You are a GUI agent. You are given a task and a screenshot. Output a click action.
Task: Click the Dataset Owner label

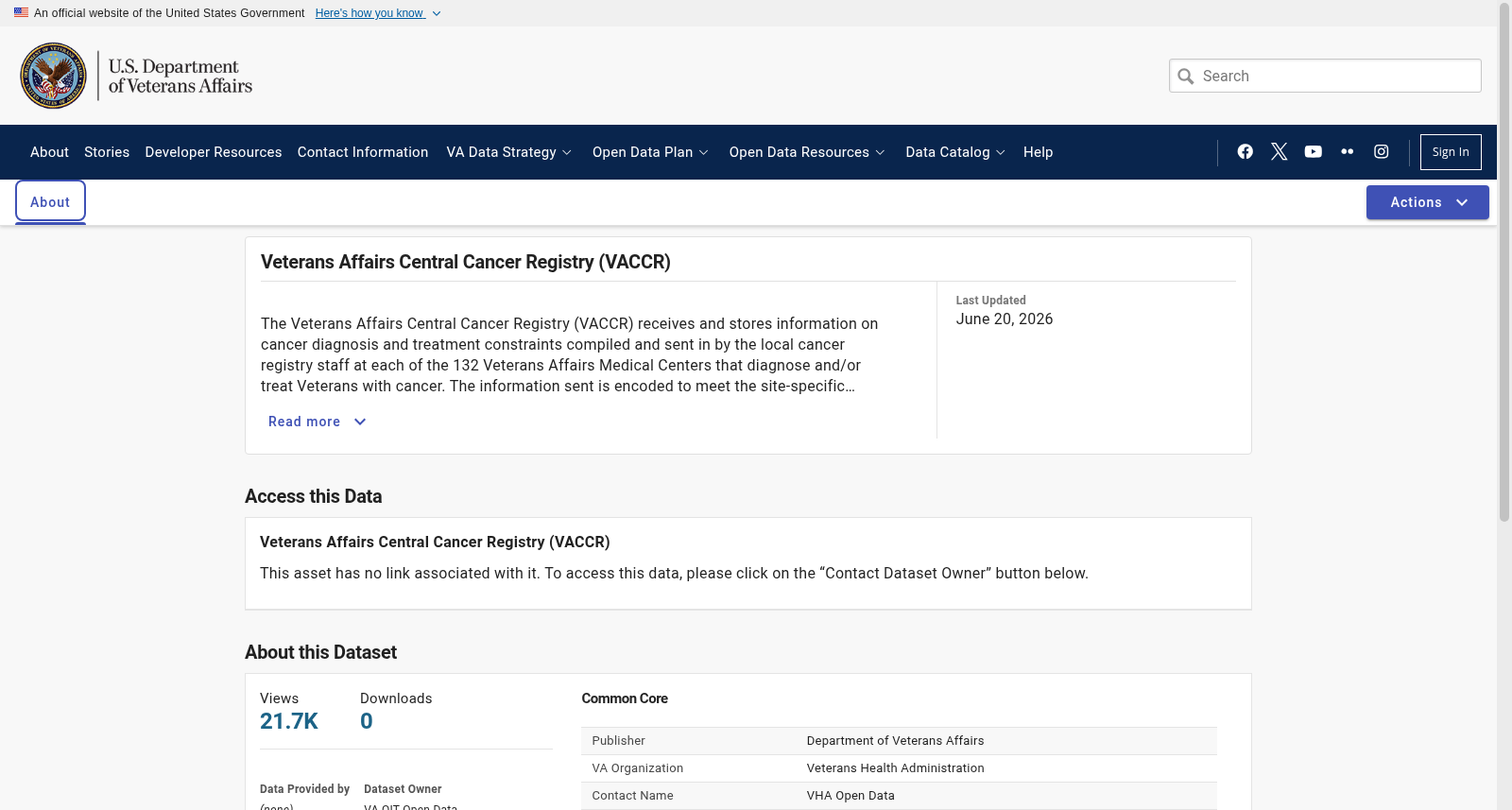tap(403, 789)
